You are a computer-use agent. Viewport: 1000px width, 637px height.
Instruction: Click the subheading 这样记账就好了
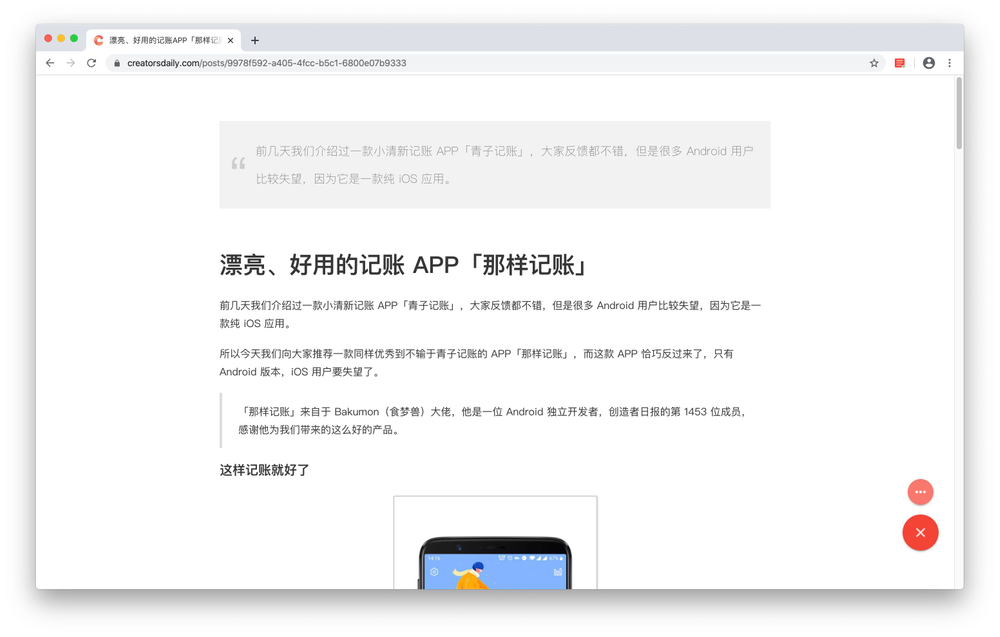pyautogui.click(x=265, y=470)
